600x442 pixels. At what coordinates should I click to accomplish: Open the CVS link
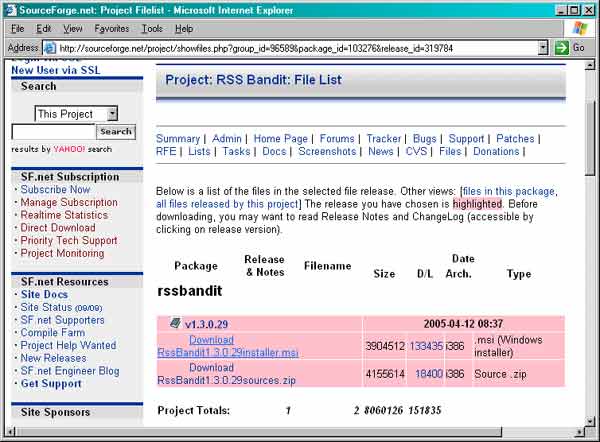click(x=416, y=151)
